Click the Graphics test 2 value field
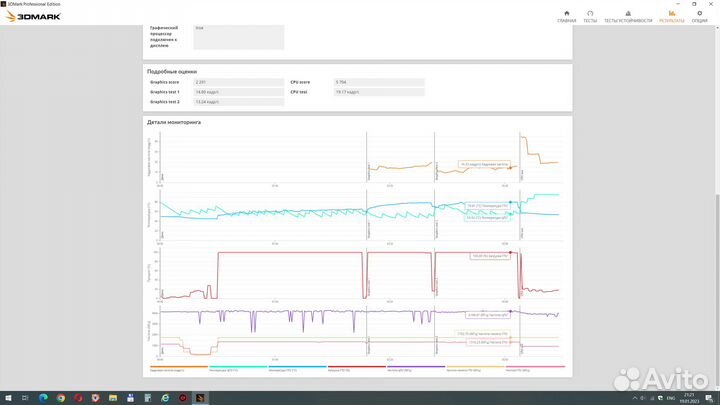Image resolution: width=720 pixels, height=405 pixels. [239, 102]
